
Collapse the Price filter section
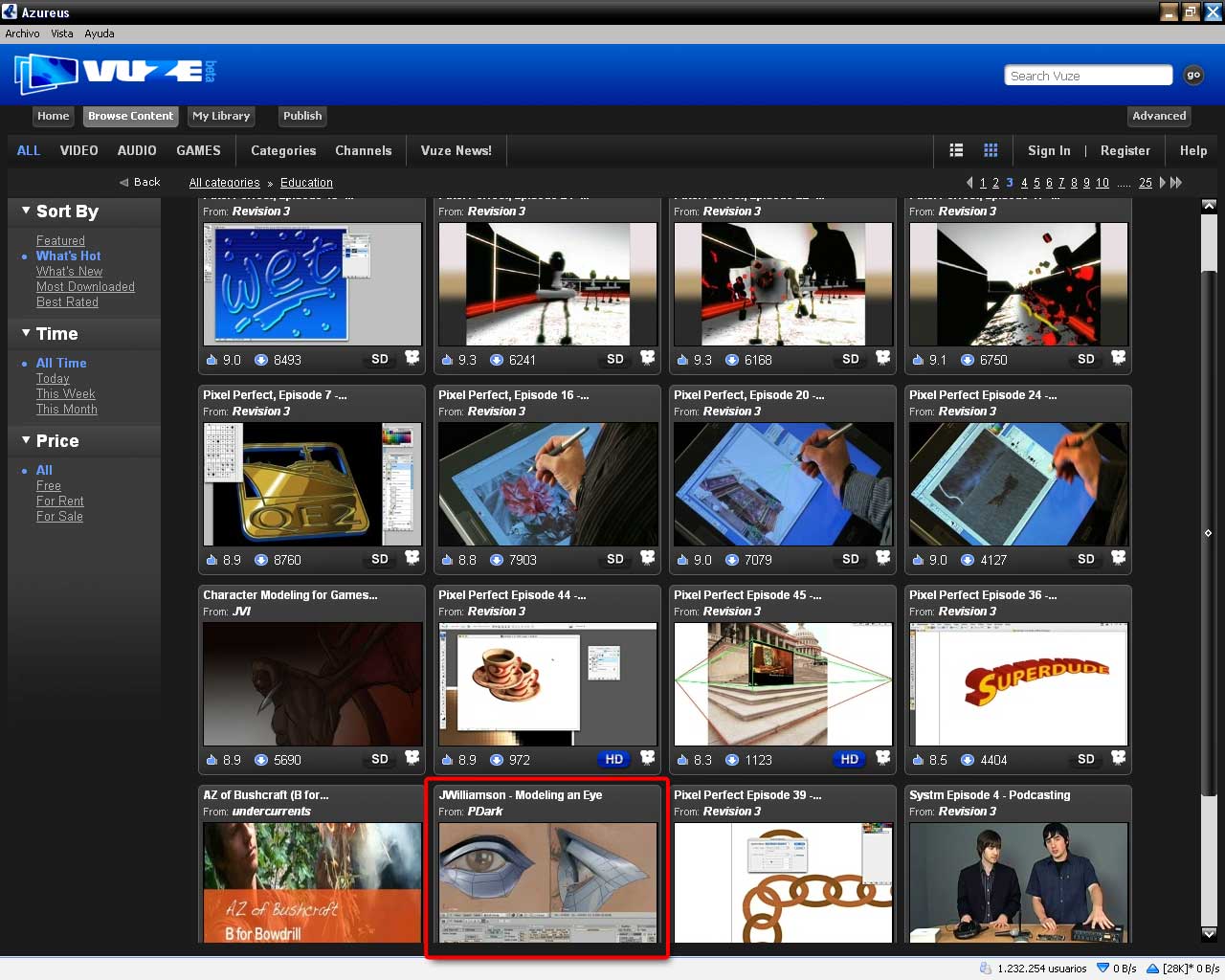[x=26, y=440]
